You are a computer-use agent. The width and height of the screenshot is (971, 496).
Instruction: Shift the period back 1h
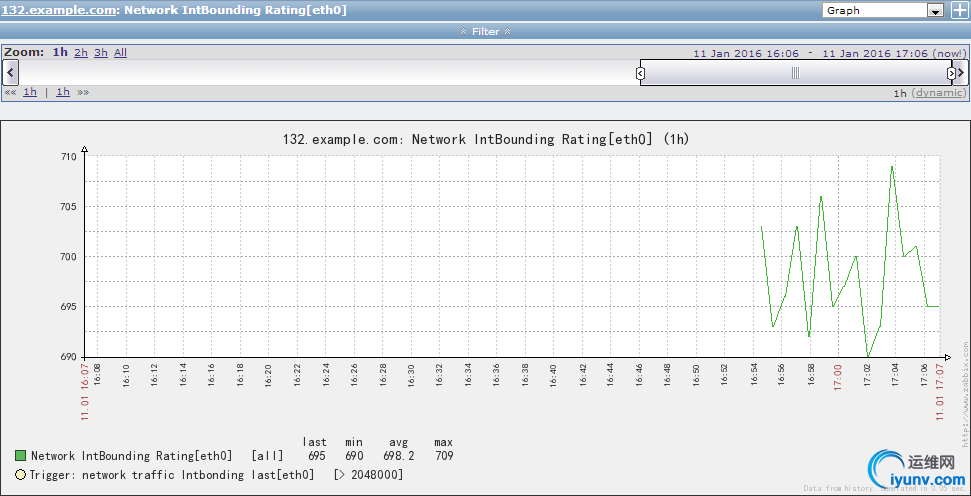click(x=30, y=92)
